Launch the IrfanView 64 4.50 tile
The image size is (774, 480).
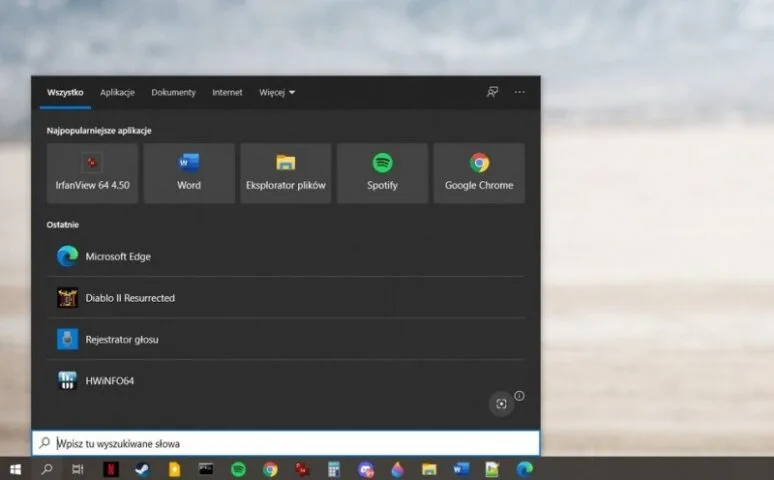pyautogui.click(x=92, y=173)
